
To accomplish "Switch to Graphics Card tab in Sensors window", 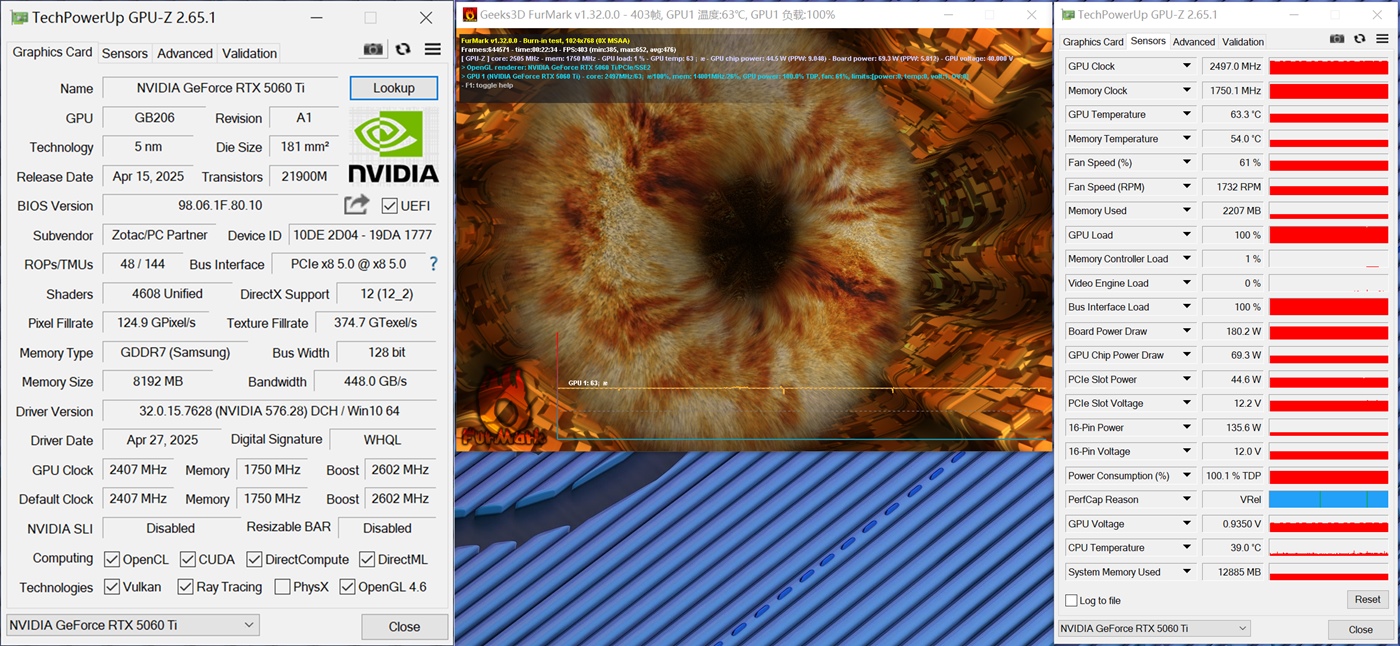I will click(1093, 42).
